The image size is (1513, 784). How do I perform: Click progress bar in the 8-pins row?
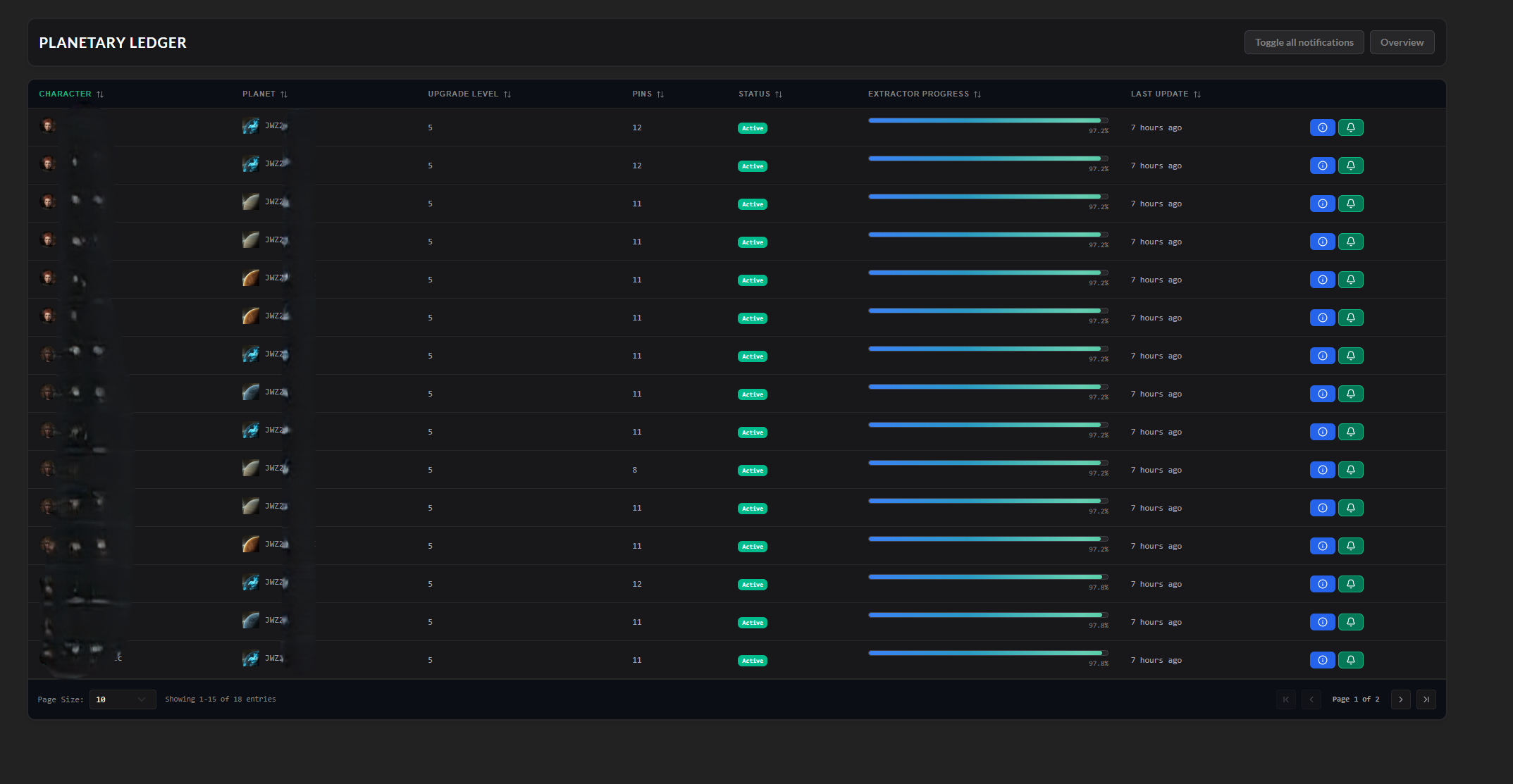pyautogui.click(x=988, y=463)
